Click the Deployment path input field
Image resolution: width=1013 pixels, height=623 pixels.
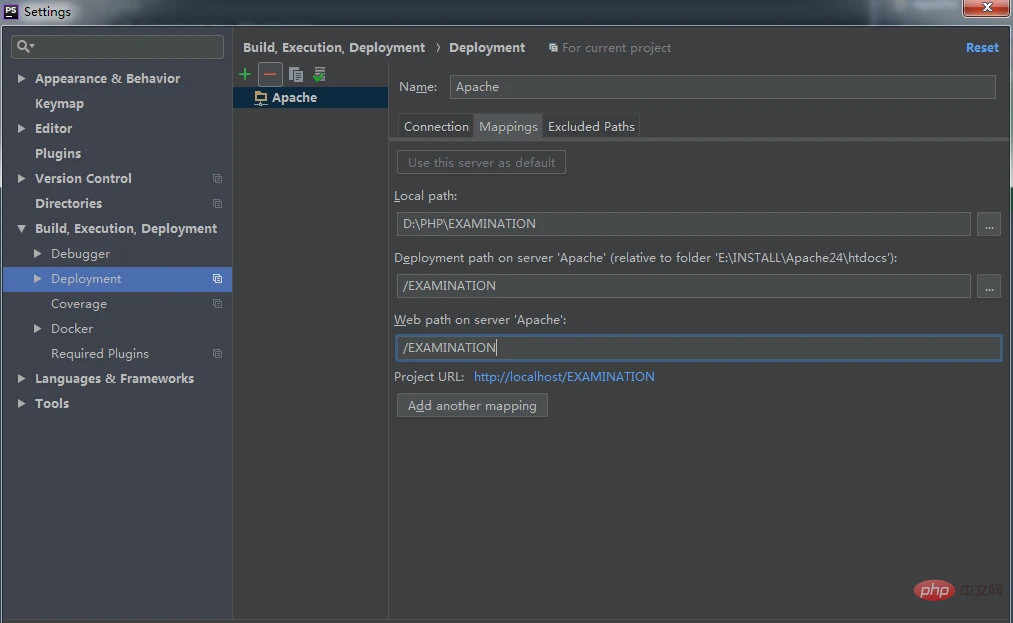(x=684, y=286)
